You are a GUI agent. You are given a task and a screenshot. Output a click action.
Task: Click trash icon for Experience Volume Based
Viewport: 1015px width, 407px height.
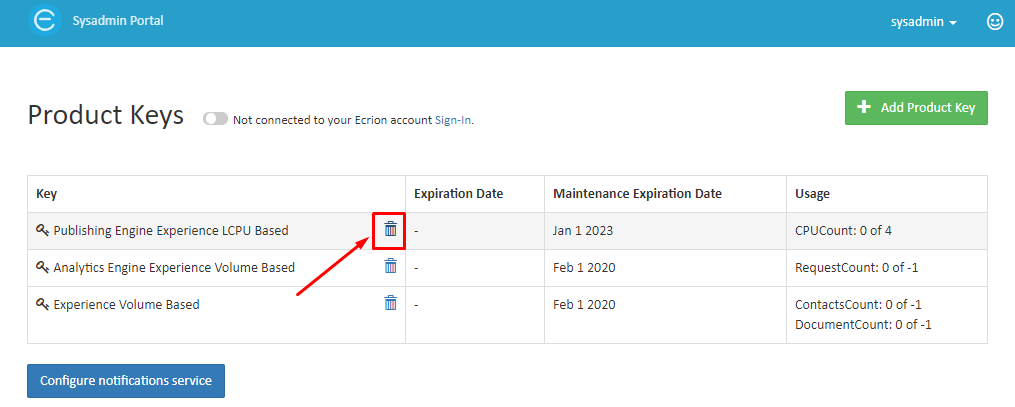(390, 303)
